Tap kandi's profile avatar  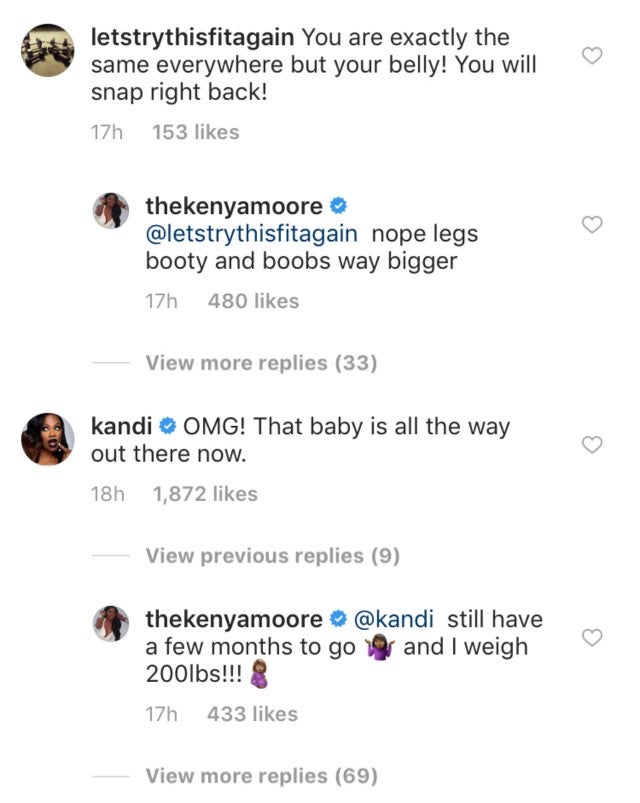pos(47,436)
